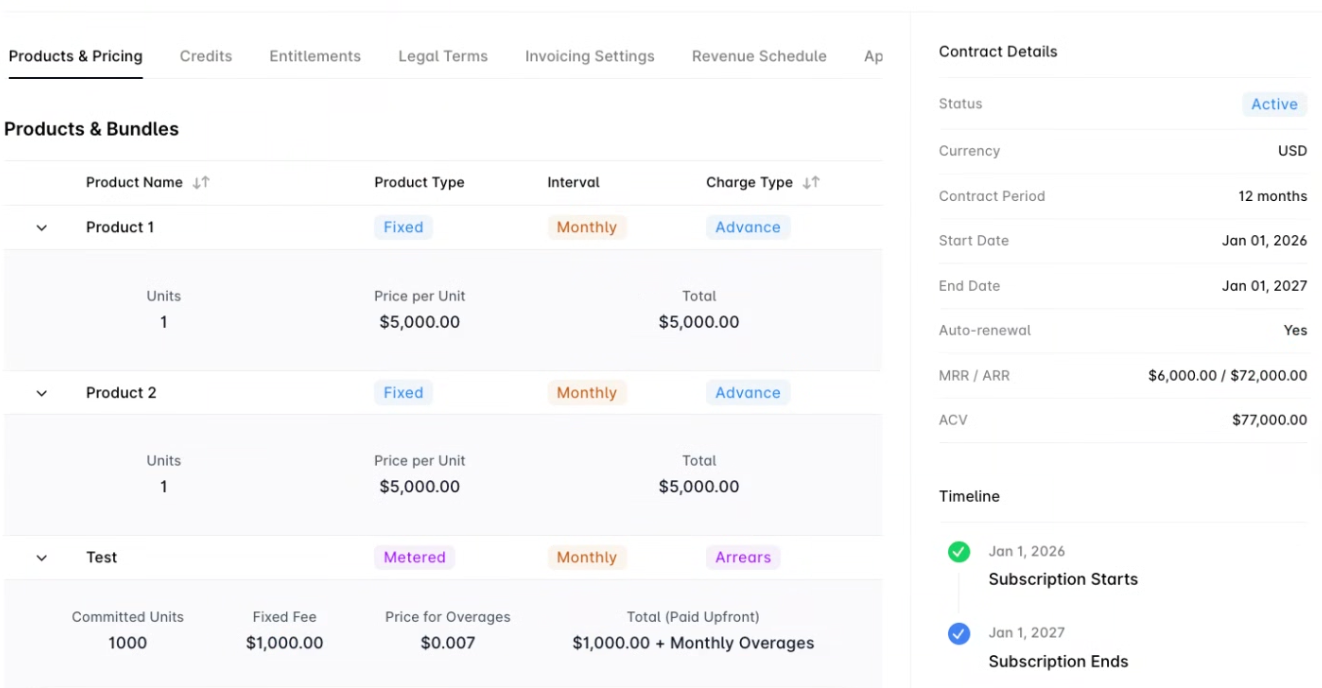The image size is (1322, 688).
Task: Click the Advance badge on Product 1
Action: coord(747,227)
